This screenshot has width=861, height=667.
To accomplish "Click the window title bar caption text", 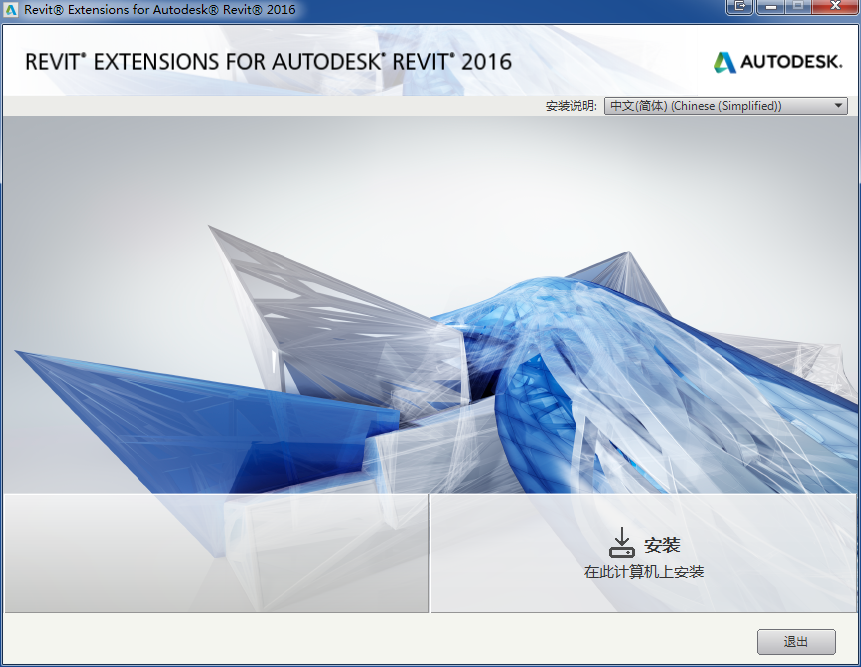I will click(160, 9).
